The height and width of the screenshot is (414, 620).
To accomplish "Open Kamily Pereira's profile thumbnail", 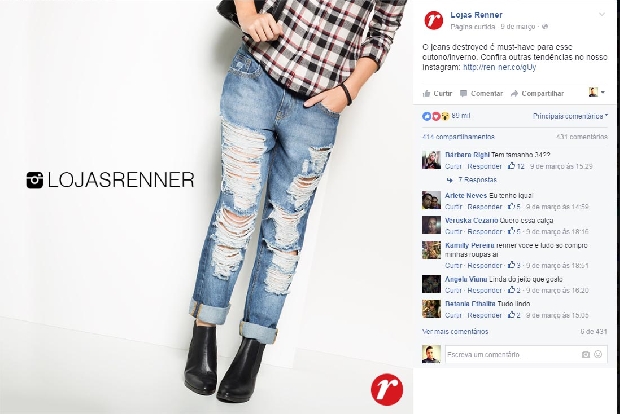I will [431, 250].
